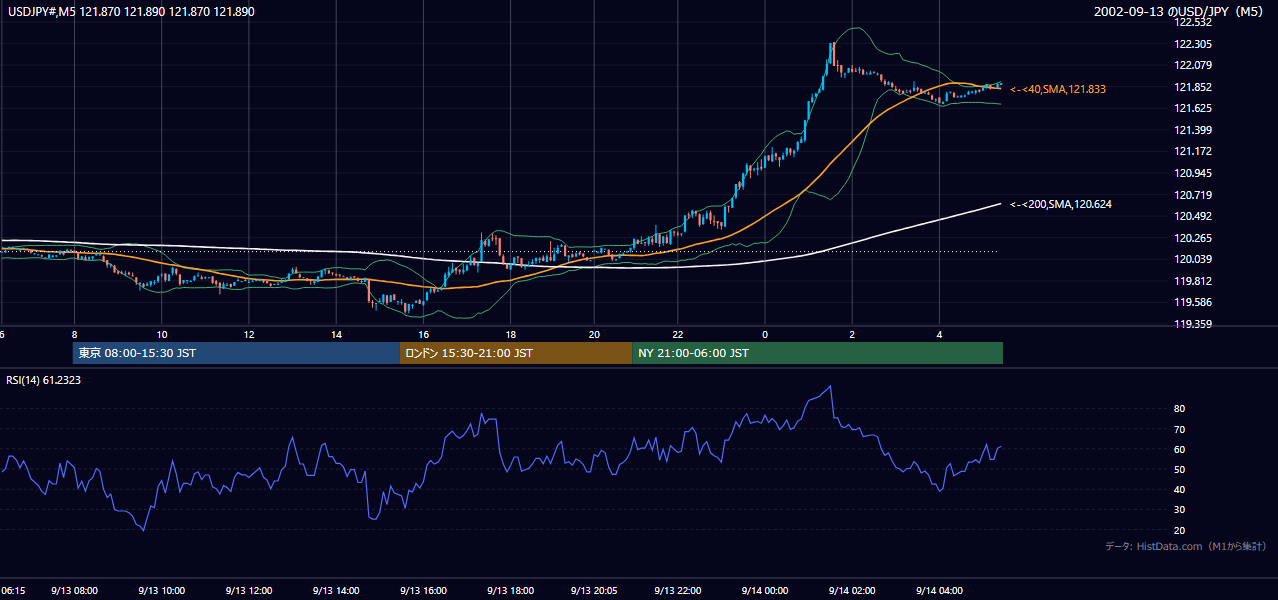This screenshot has width=1278, height=600.
Task: Click price axis value 122.305
Action: (1194, 44)
